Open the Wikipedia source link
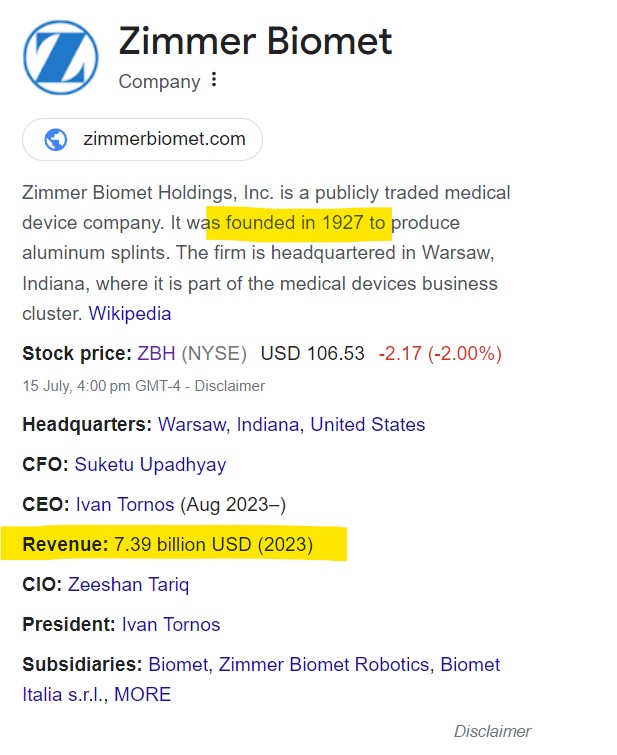Viewport: 617px width, 755px height. point(130,313)
